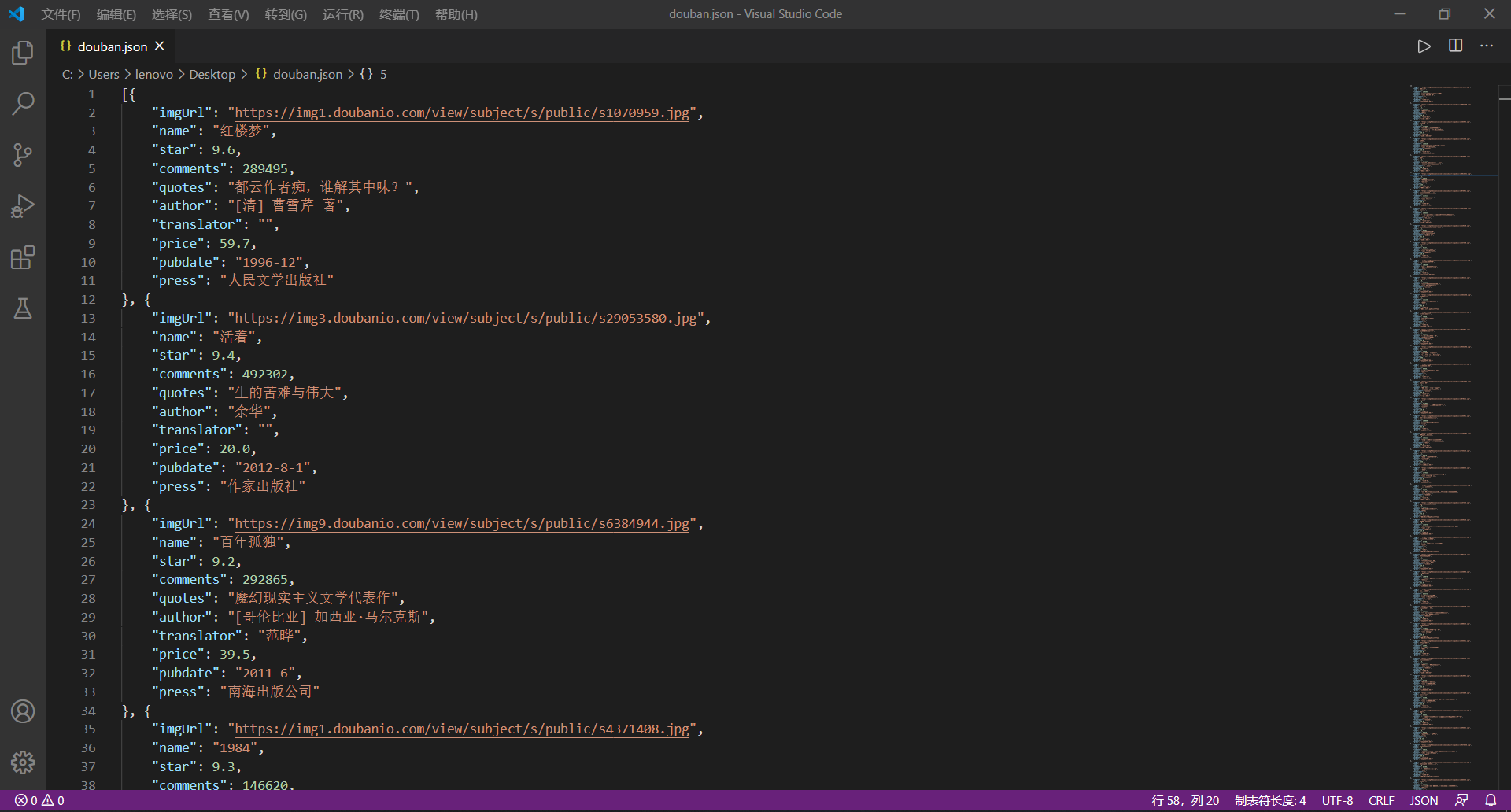Open the s6384944.jpg image URL link

click(x=462, y=523)
